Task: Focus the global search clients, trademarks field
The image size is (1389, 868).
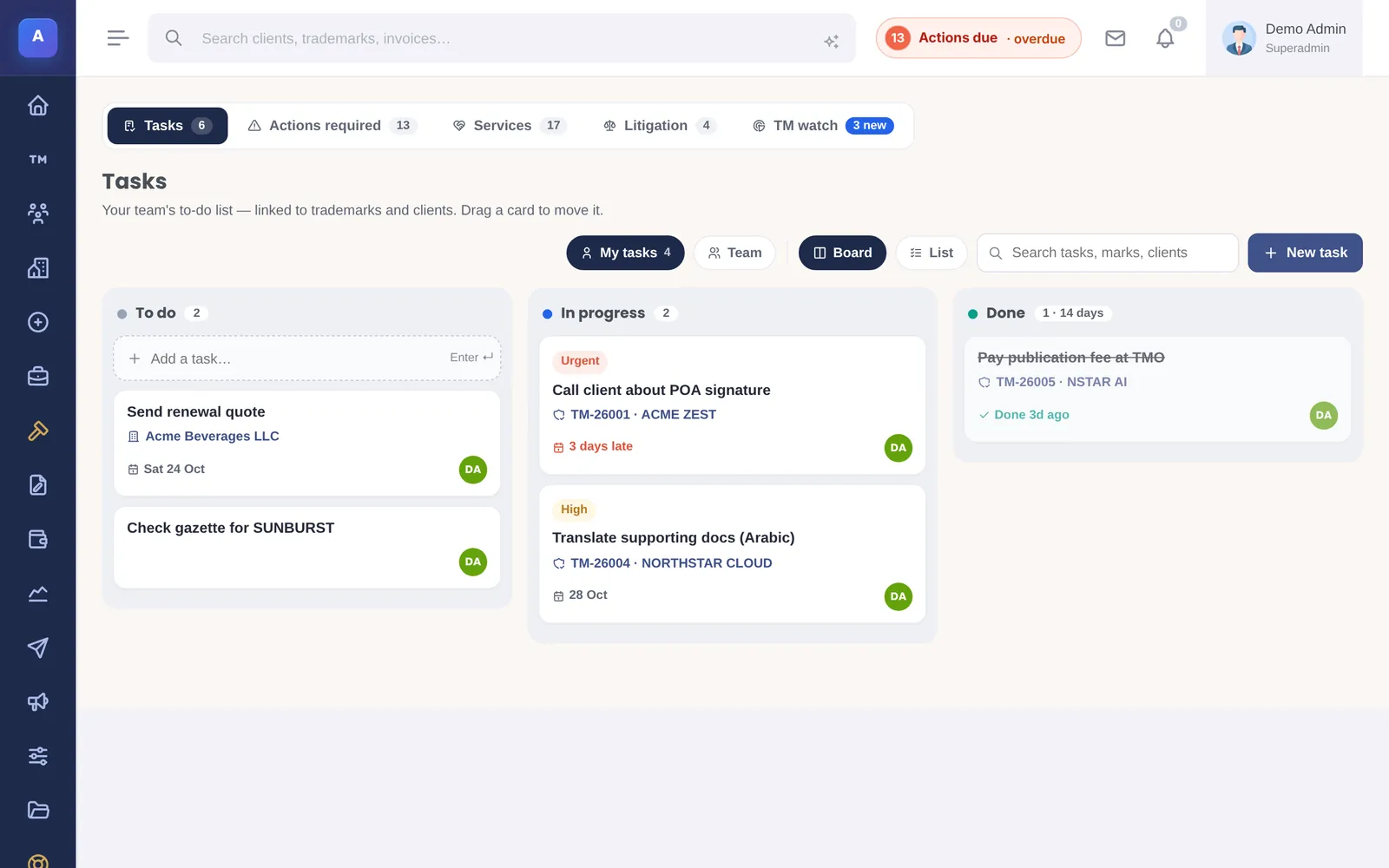Action: 502,38
